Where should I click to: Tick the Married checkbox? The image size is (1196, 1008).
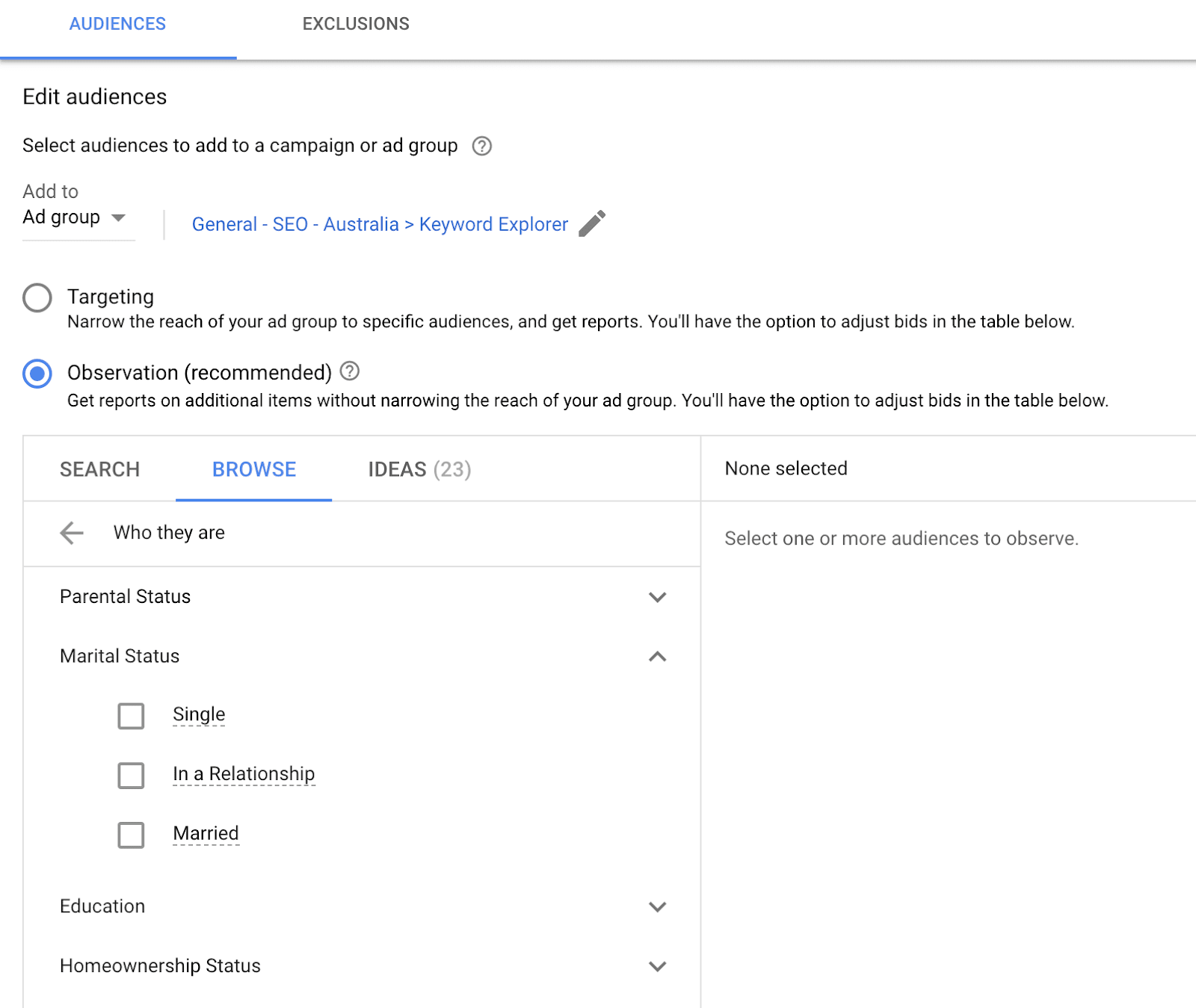pos(131,835)
